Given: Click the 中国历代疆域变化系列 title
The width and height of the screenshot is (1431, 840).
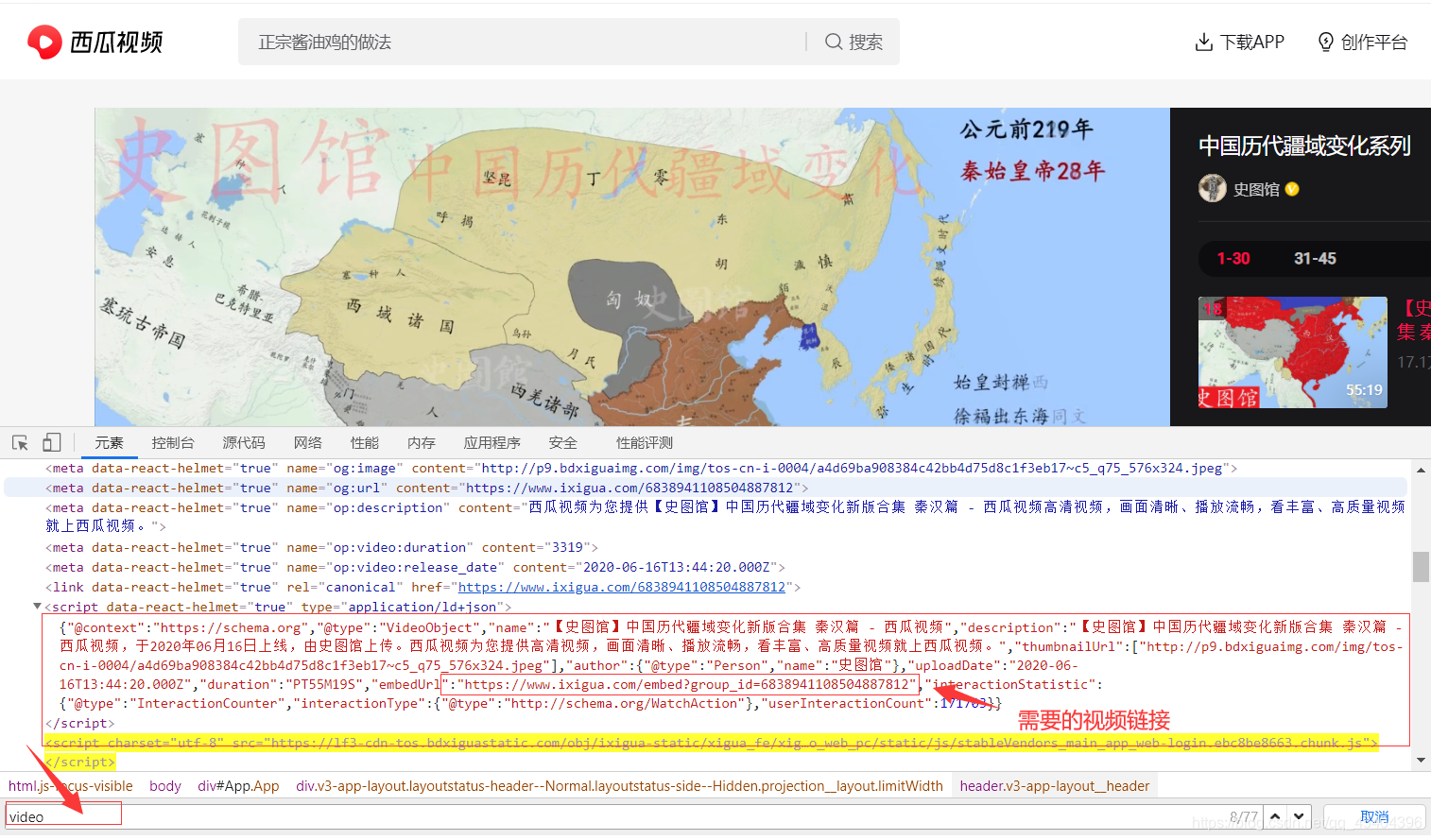Looking at the screenshot, I should pos(1304,146).
